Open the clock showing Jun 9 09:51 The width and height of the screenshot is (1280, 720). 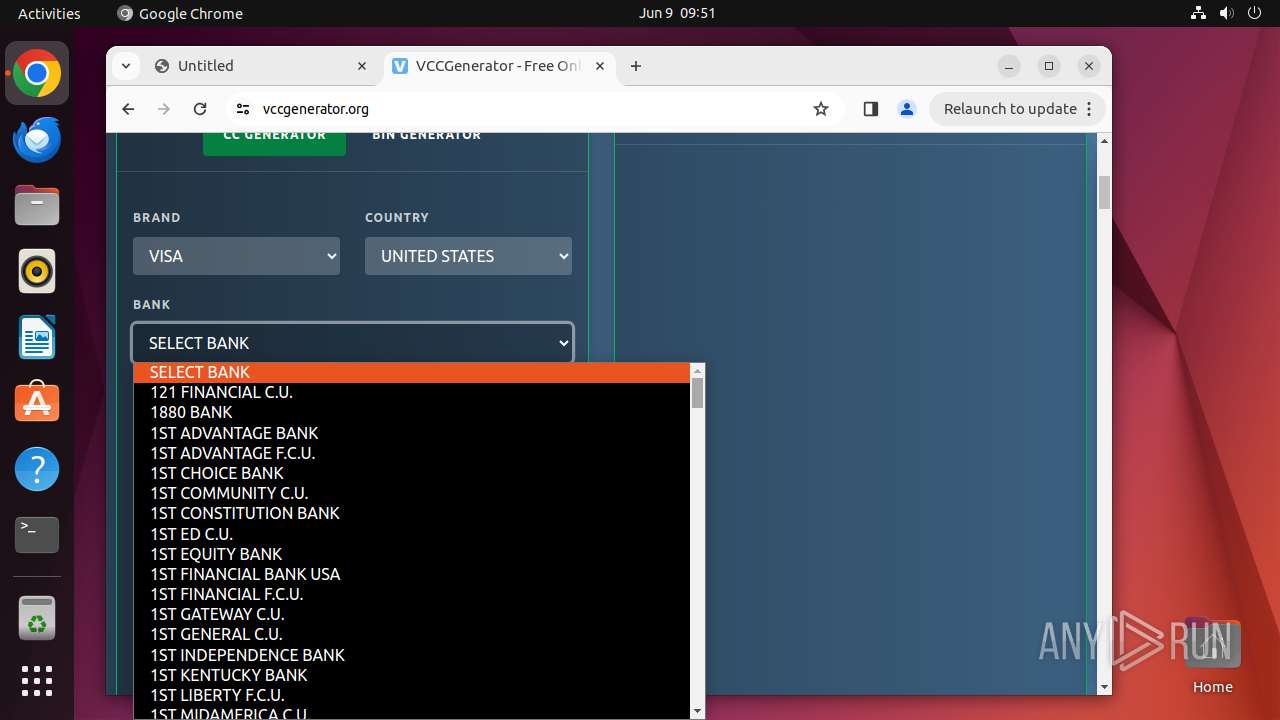677,13
